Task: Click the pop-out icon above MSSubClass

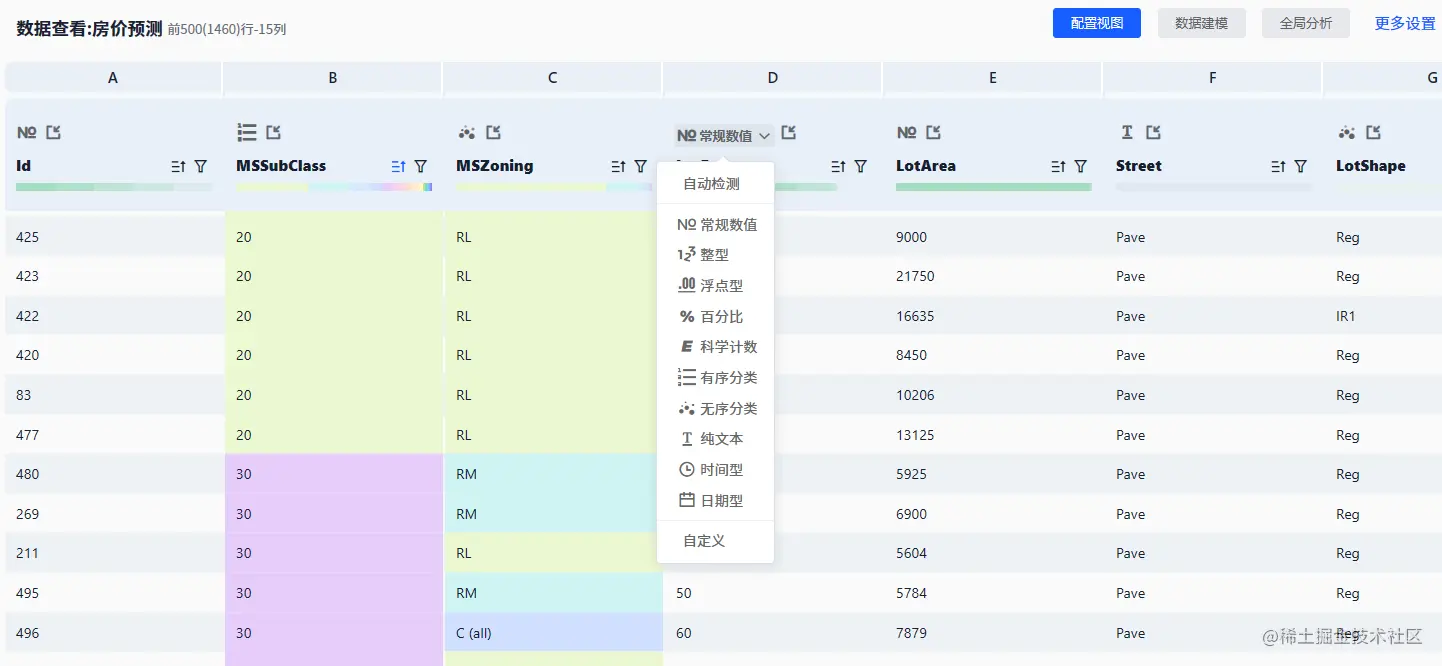Action: tap(274, 132)
